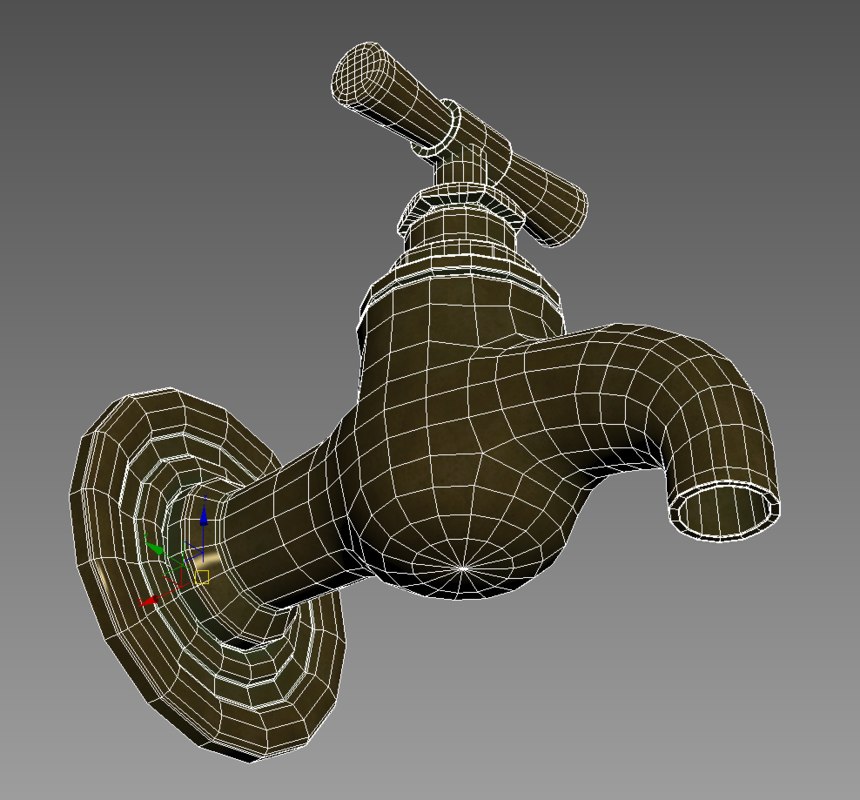Click the green Y-axis gizmo arrow
This screenshot has height=800, width=860.
click(155, 548)
